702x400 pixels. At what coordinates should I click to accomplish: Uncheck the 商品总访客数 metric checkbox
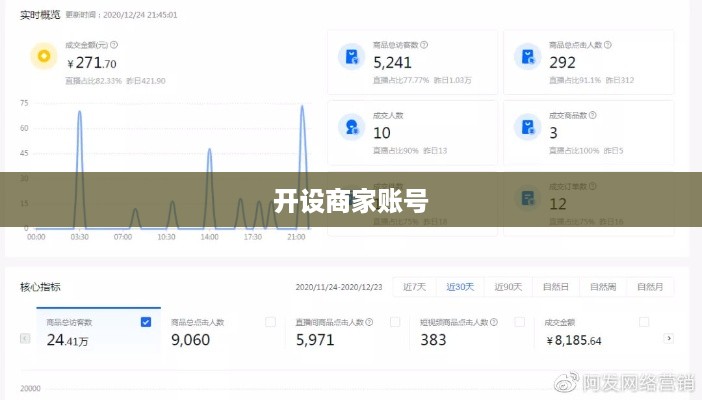tap(146, 322)
